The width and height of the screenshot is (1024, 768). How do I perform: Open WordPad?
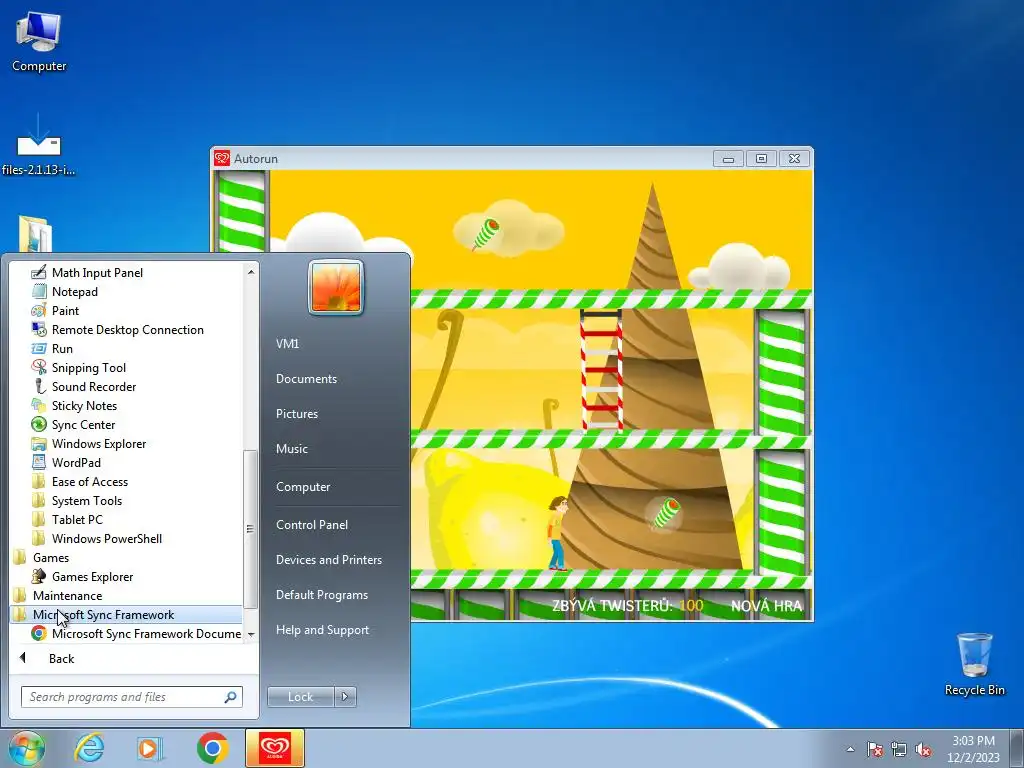[76, 462]
